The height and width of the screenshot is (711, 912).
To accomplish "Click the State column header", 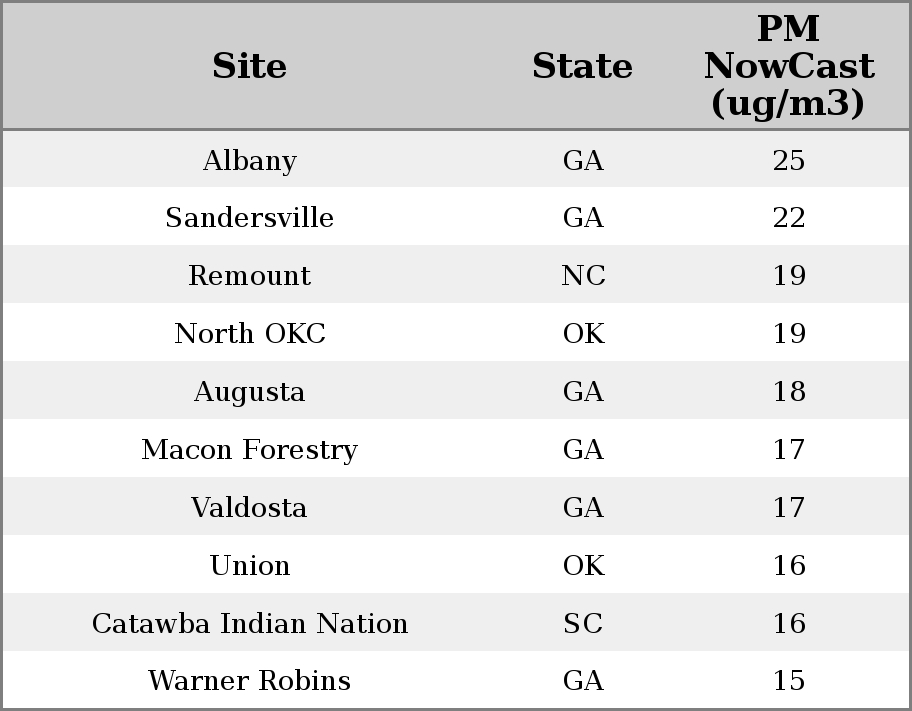I will (x=582, y=66).
